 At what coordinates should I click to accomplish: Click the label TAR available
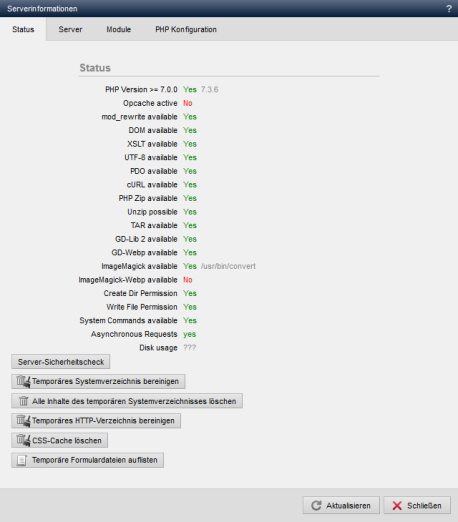154,226
